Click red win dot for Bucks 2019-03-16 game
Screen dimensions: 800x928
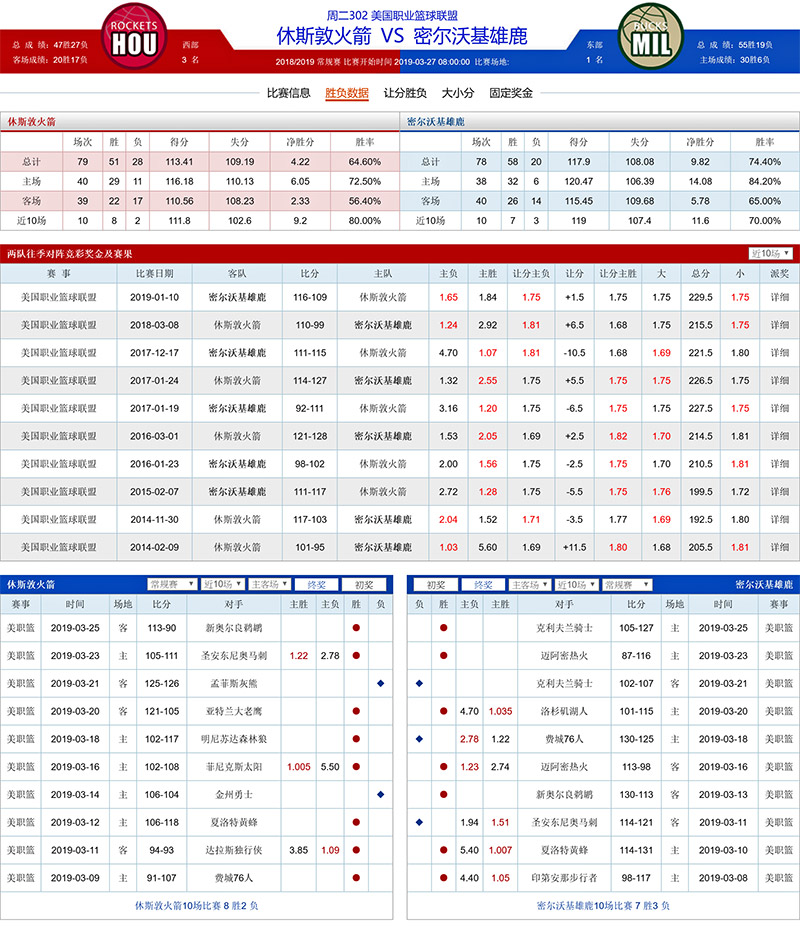click(444, 767)
